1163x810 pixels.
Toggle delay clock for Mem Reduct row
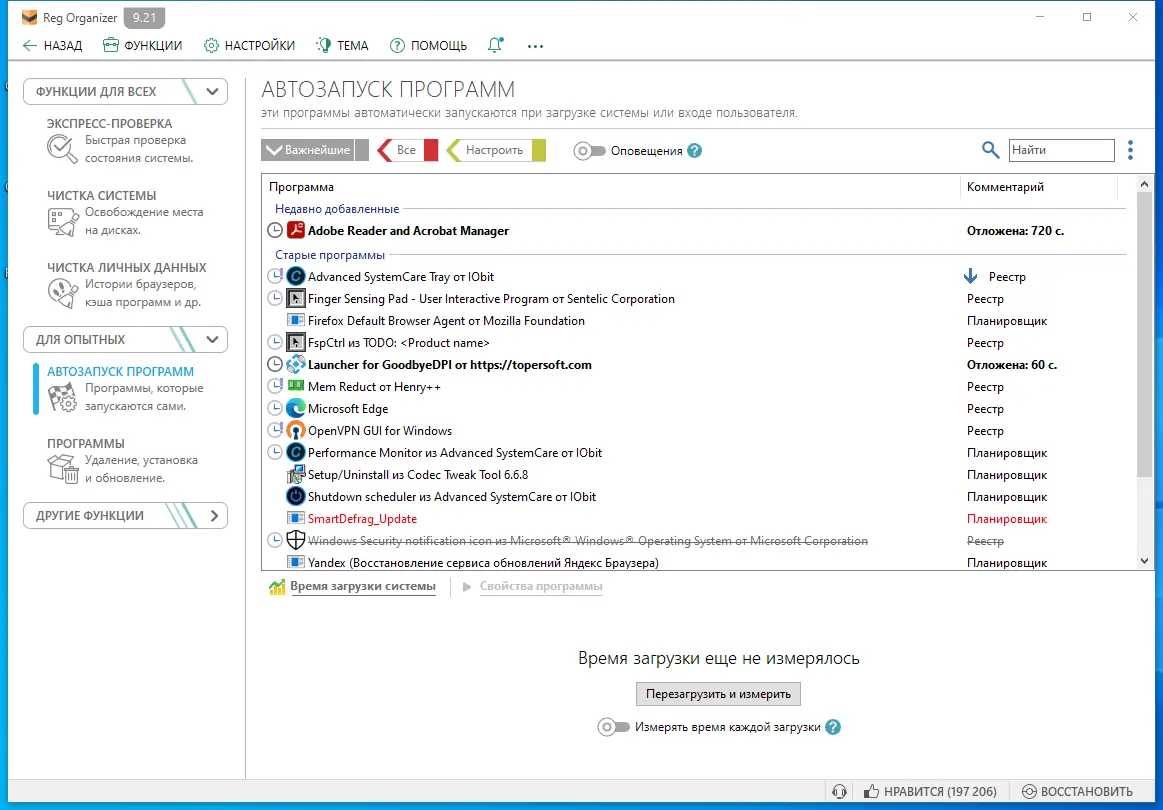pos(274,386)
